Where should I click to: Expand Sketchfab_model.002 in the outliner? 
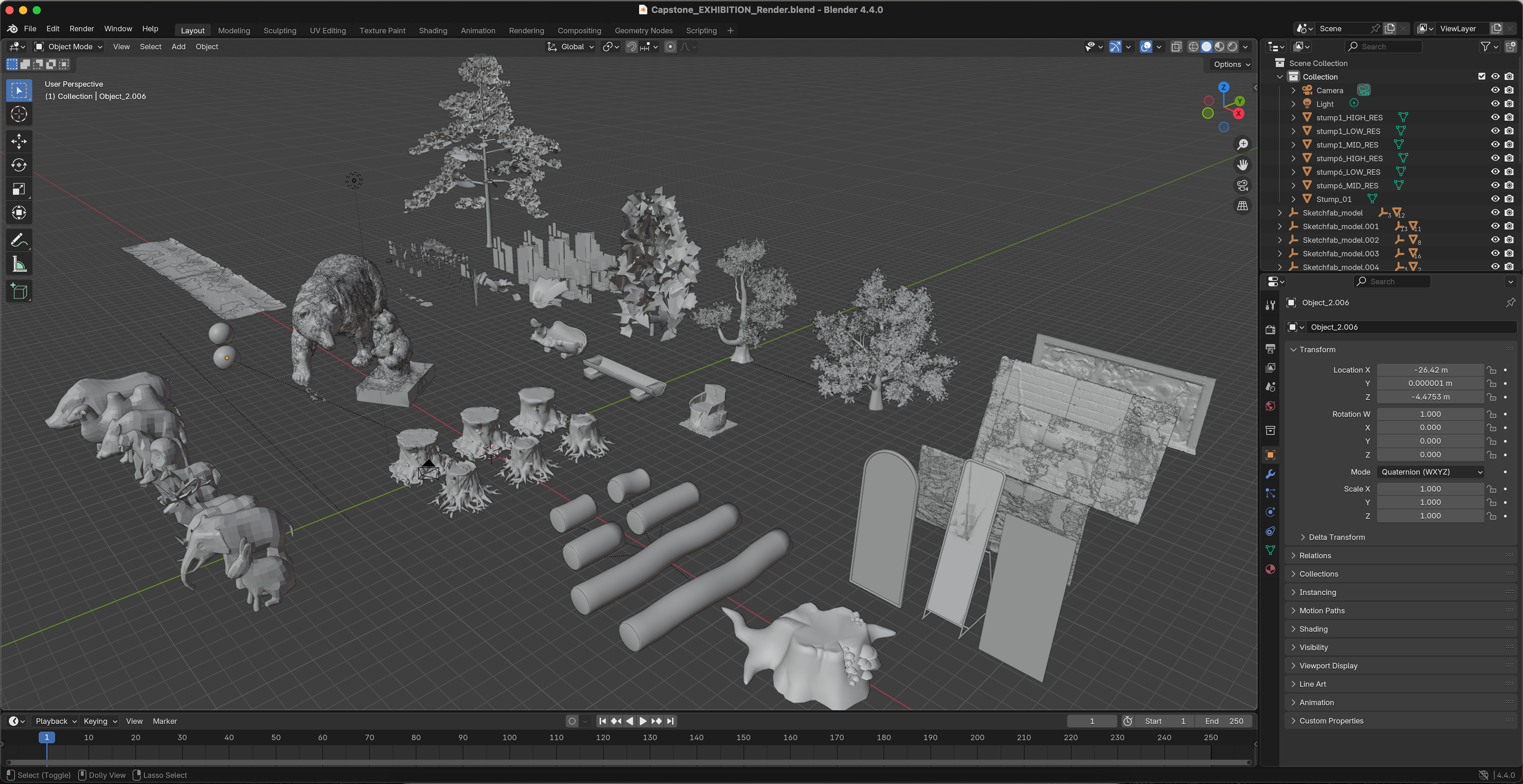coord(1280,240)
